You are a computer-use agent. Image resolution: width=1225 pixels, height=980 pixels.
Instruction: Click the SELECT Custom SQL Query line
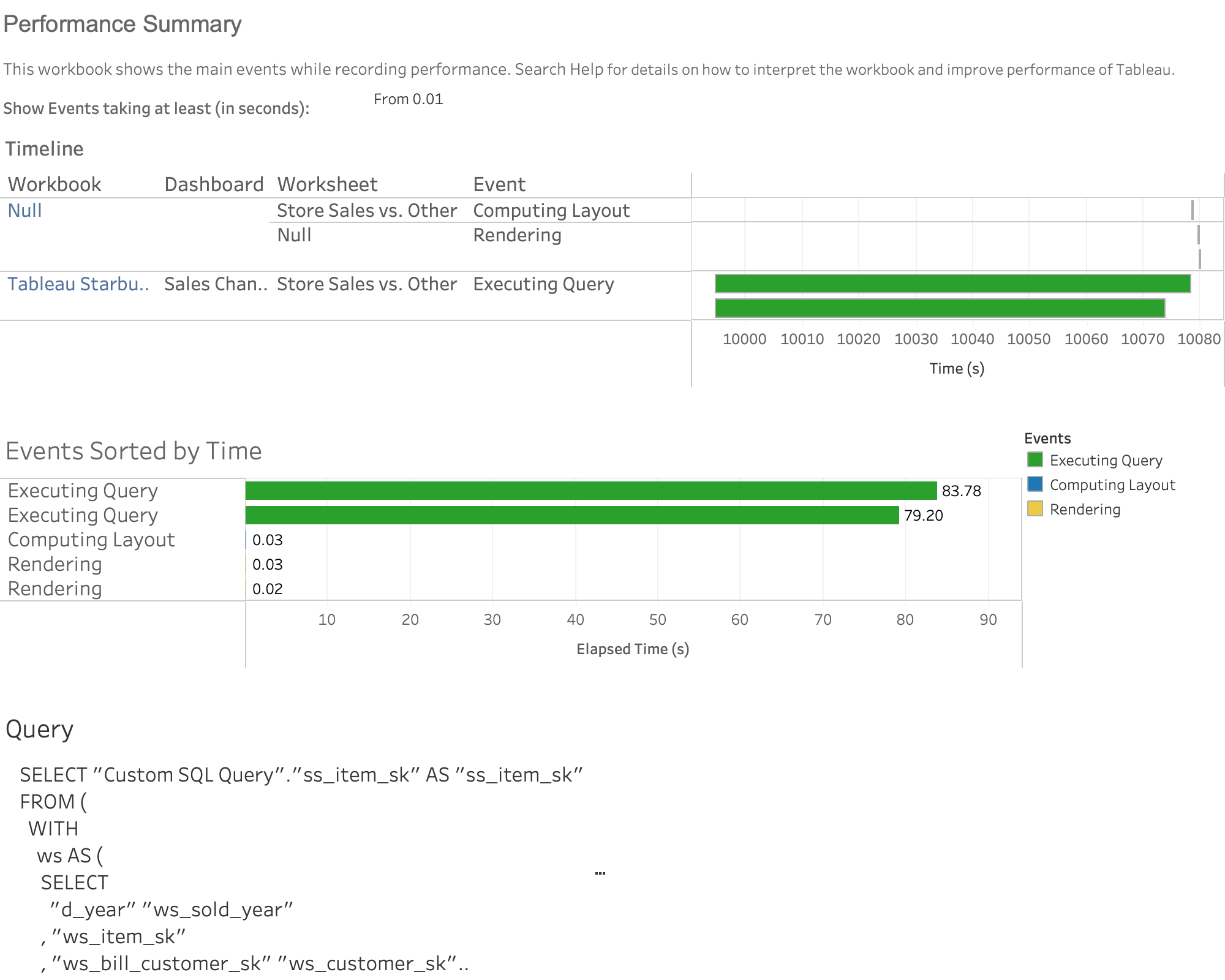301,775
